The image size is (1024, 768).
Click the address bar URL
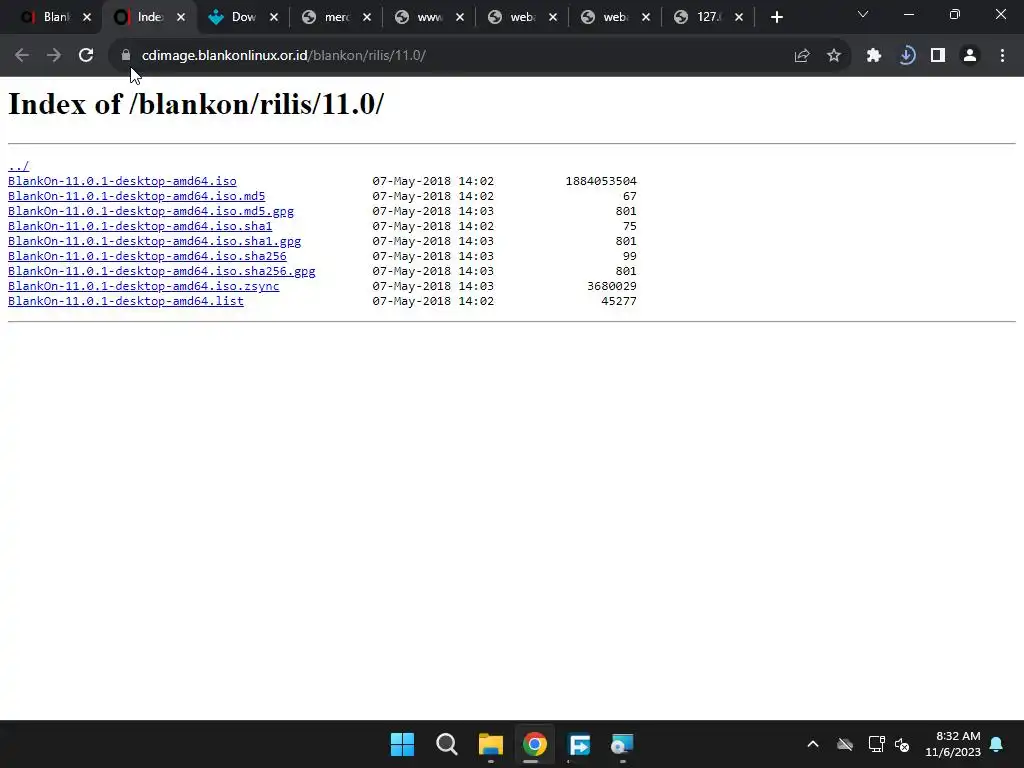[283, 56]
